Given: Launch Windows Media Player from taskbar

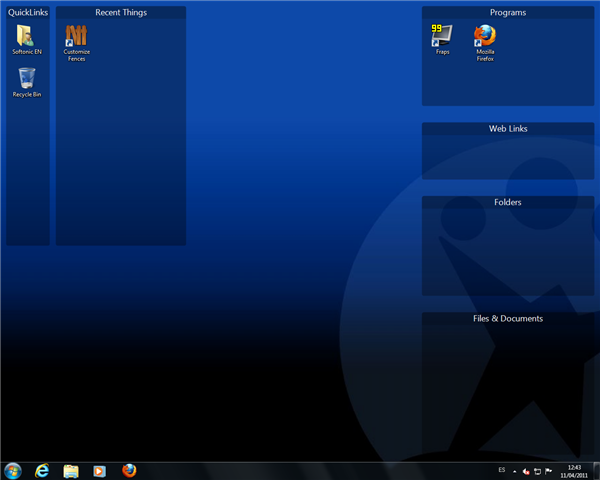Looking at the screenshot, I should 99,470.
